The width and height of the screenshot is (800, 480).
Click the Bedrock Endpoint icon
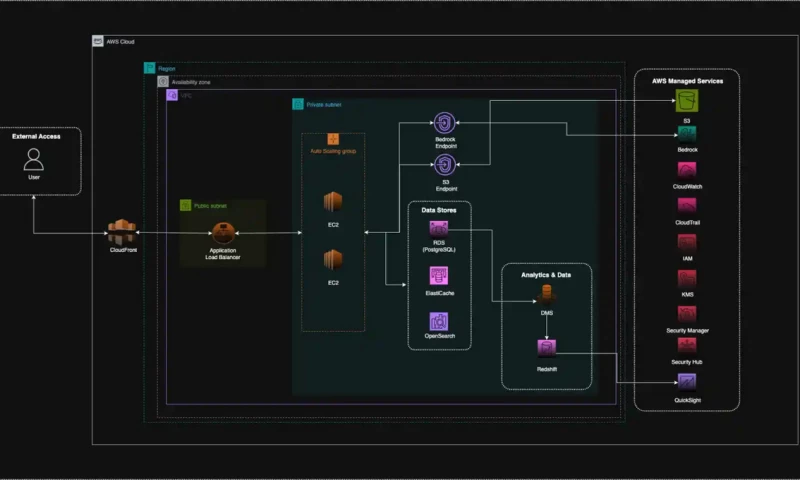444,123
